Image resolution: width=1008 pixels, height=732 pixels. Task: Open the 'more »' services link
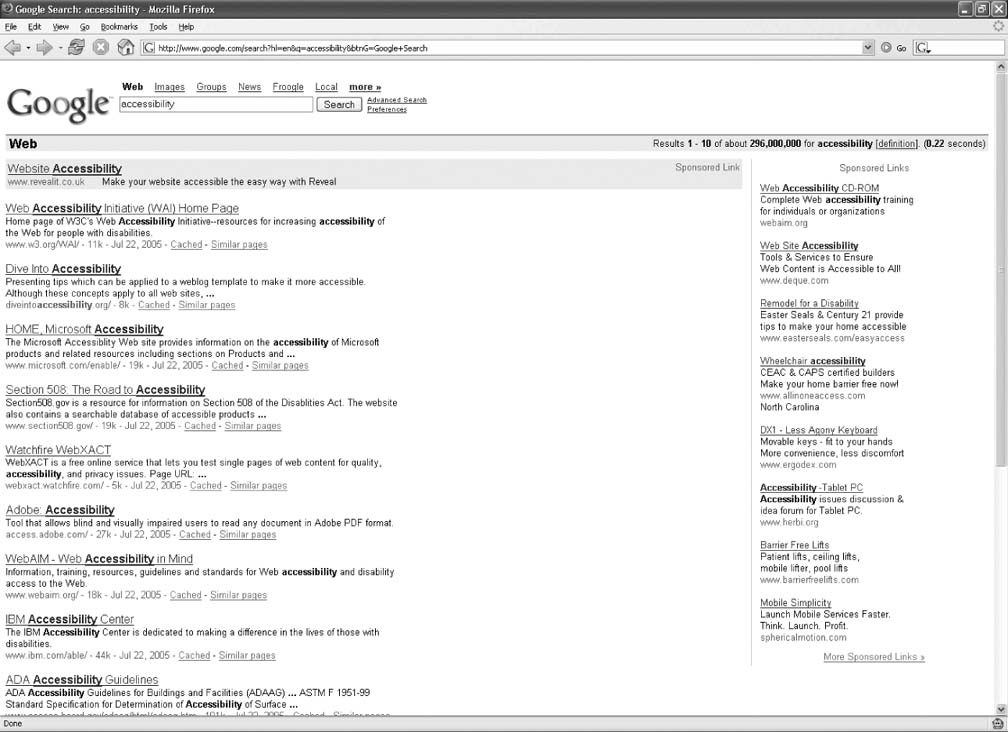[x=365, y=87]
